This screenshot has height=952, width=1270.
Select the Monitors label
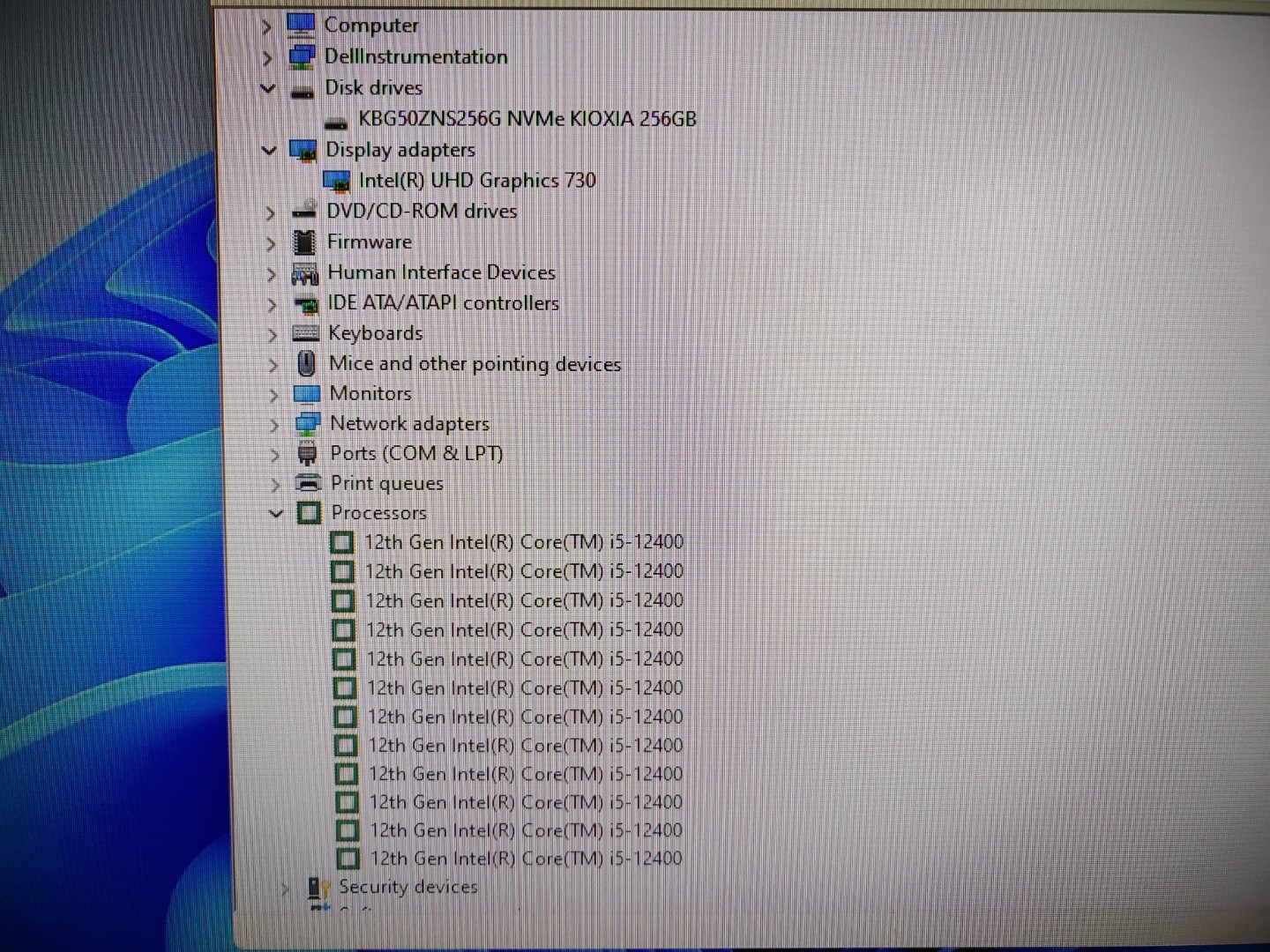pos(370,393)
